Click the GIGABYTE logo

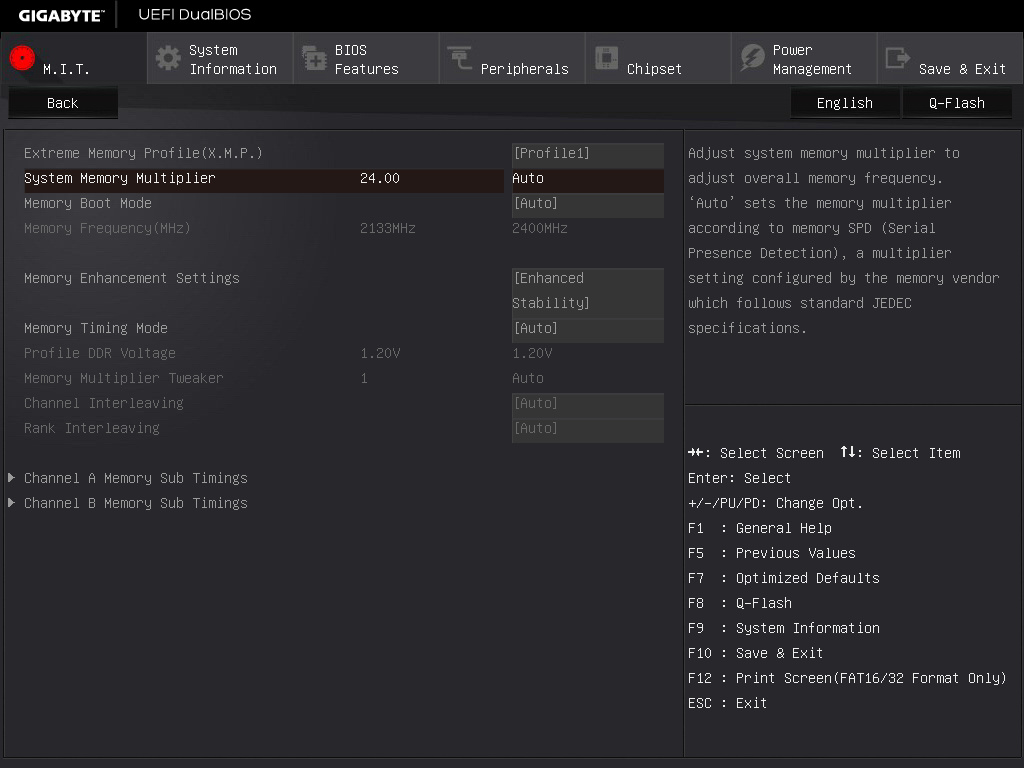61,15
